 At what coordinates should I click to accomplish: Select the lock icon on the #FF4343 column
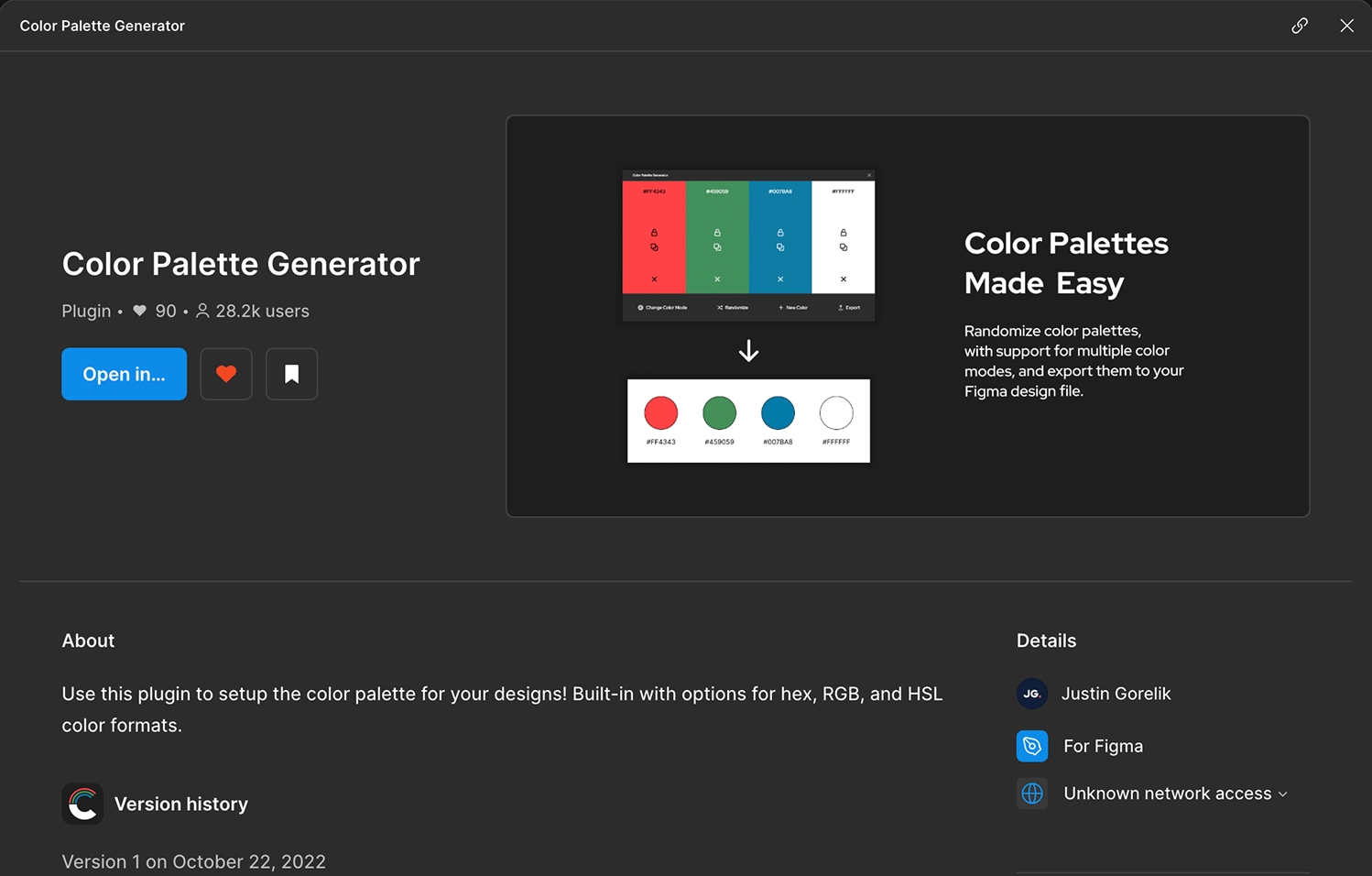coord(654,233)
